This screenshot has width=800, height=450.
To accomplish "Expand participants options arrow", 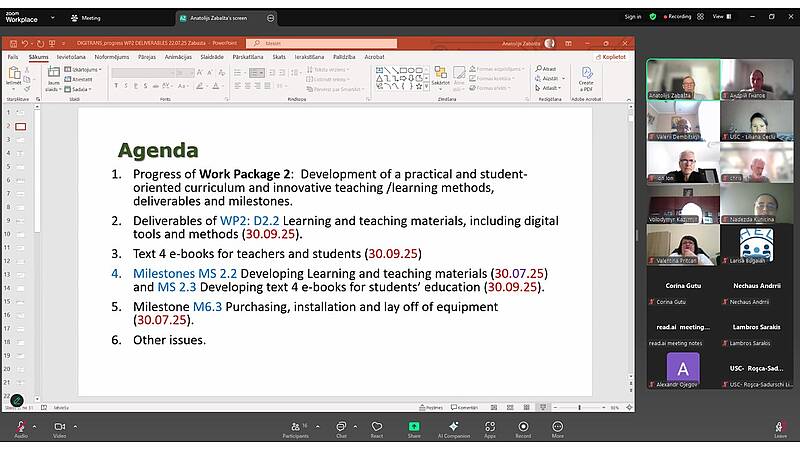I will coord(317,427).
